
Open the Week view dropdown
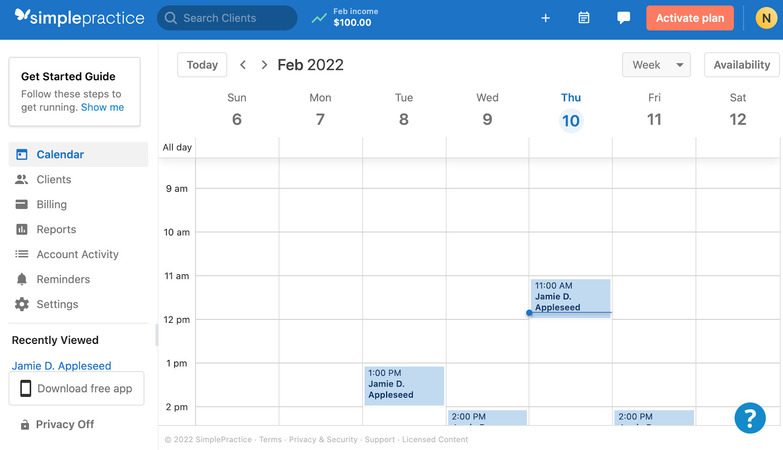[x=656, y=65]
